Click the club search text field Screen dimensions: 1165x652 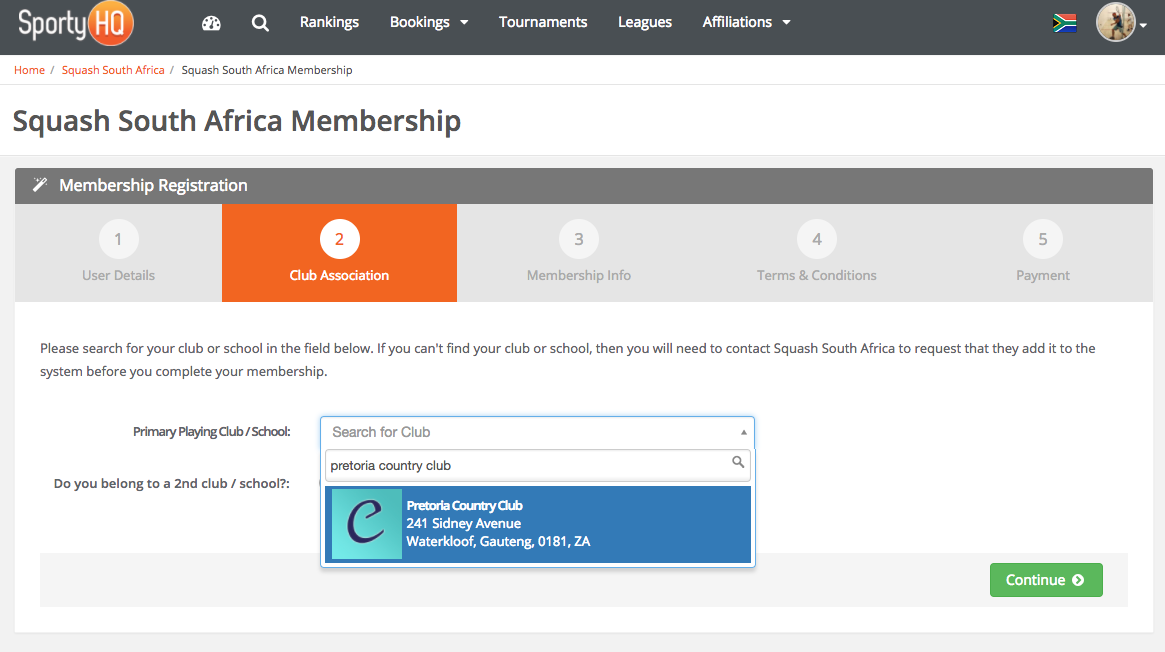point(537,466)
